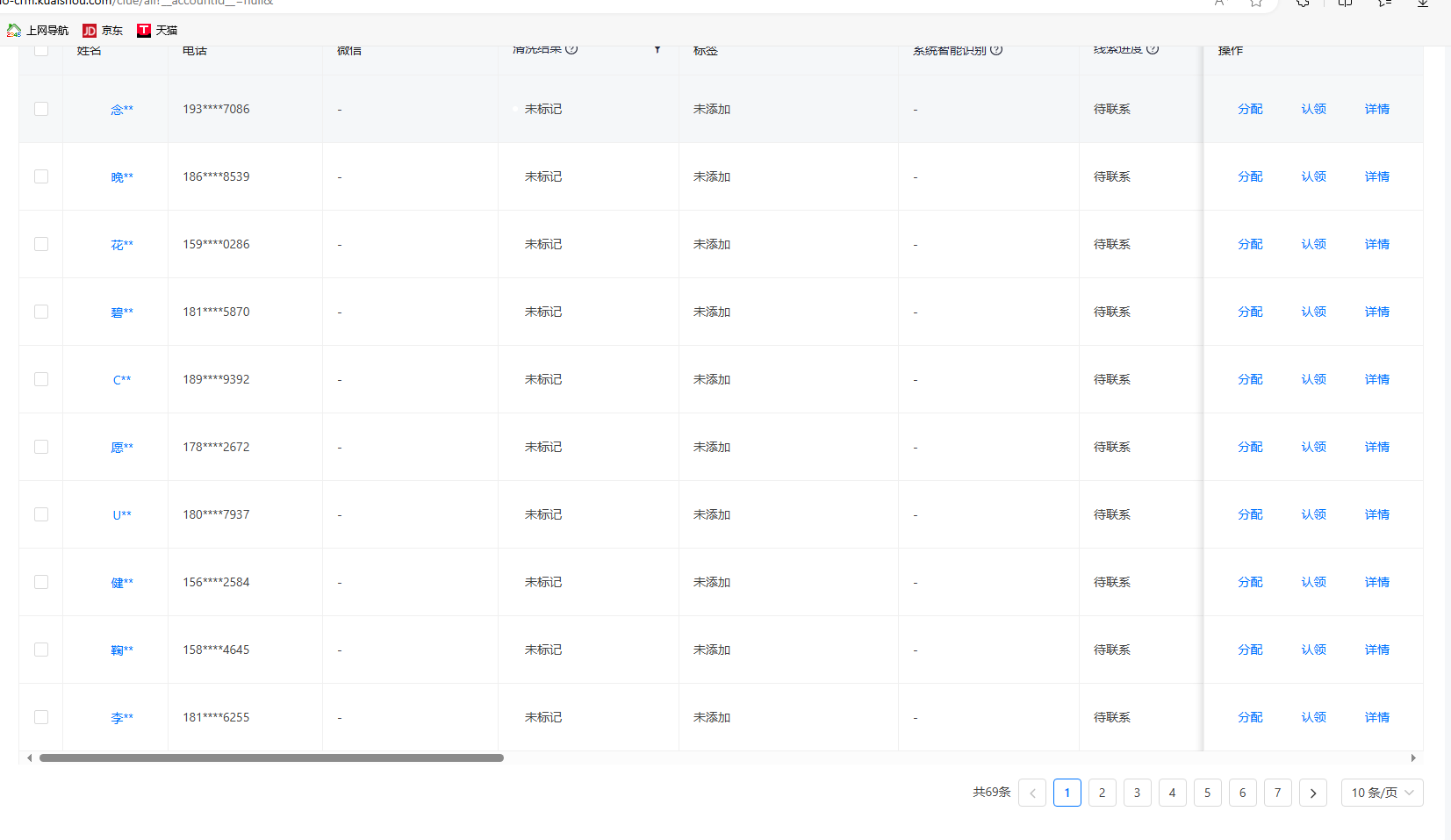Open the 天猫 Tmall bookmark icon
This screenshot has height=840, width=1451.
click(x=144, y=31)
